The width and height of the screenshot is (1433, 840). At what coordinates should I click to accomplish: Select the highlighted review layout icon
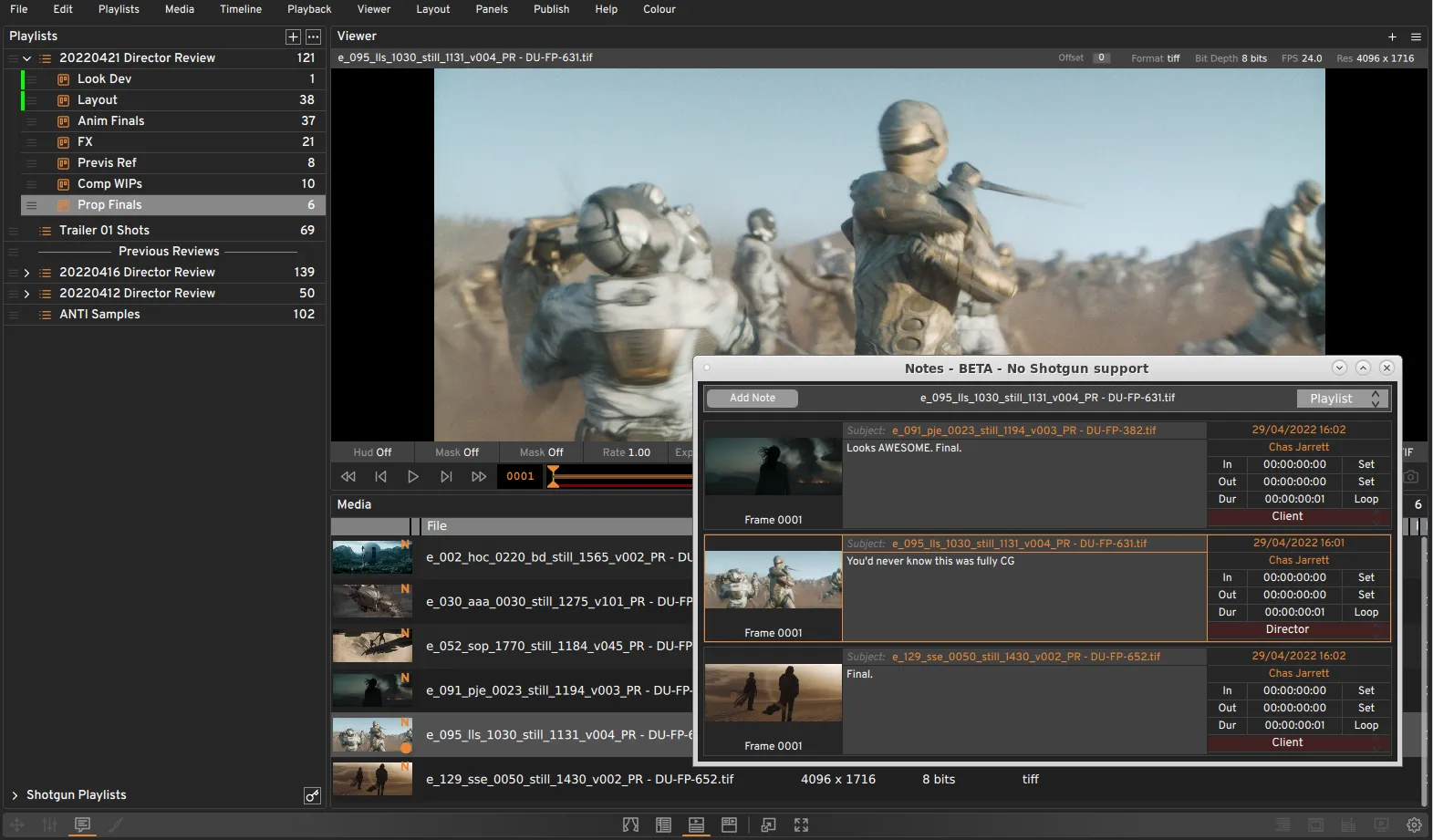click(x=696, y=824)
